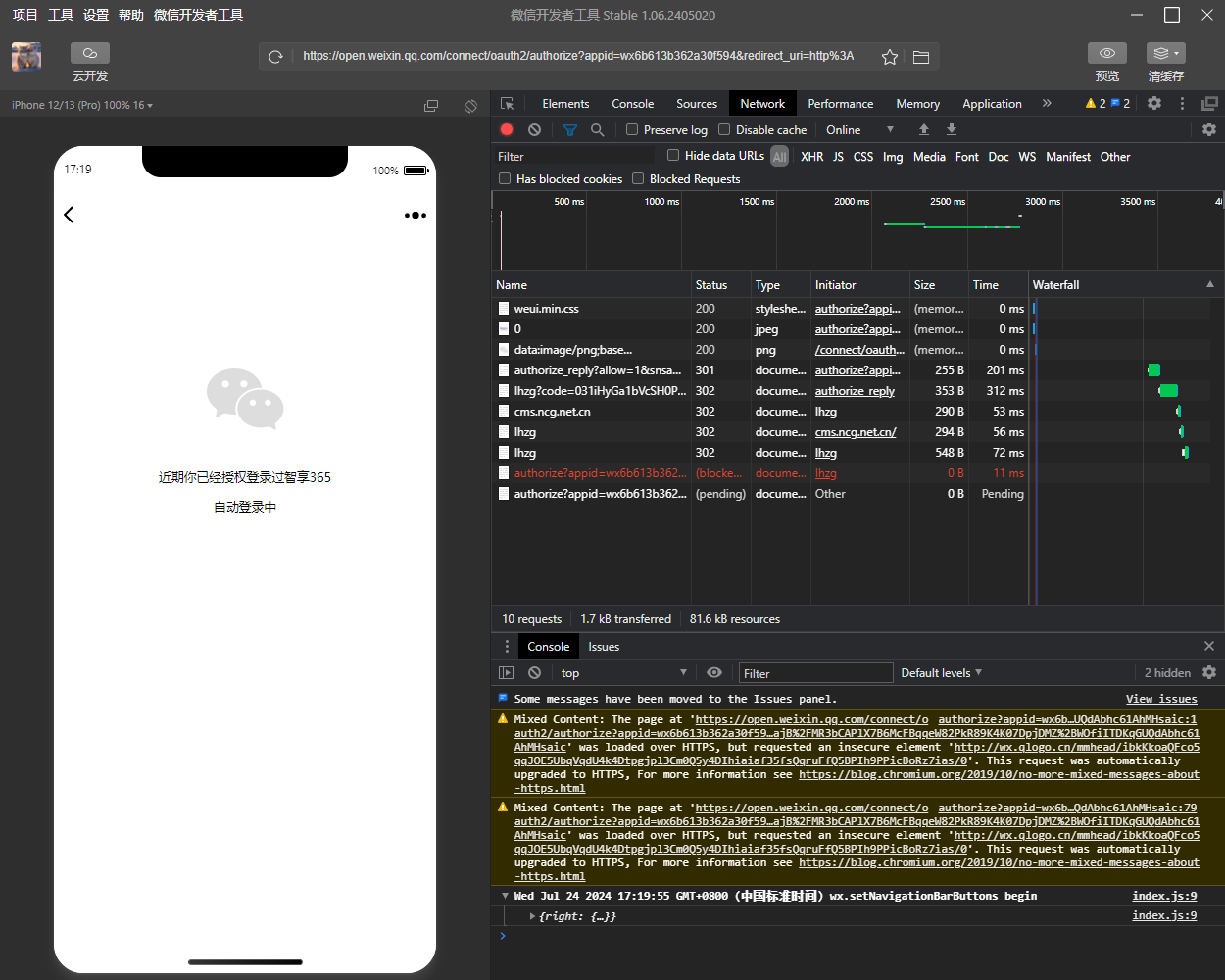Screen dimensions: 1225x980
Task: Open the folder icon beside the address bar
Action: pyautogui.click(x=921, y=57)
